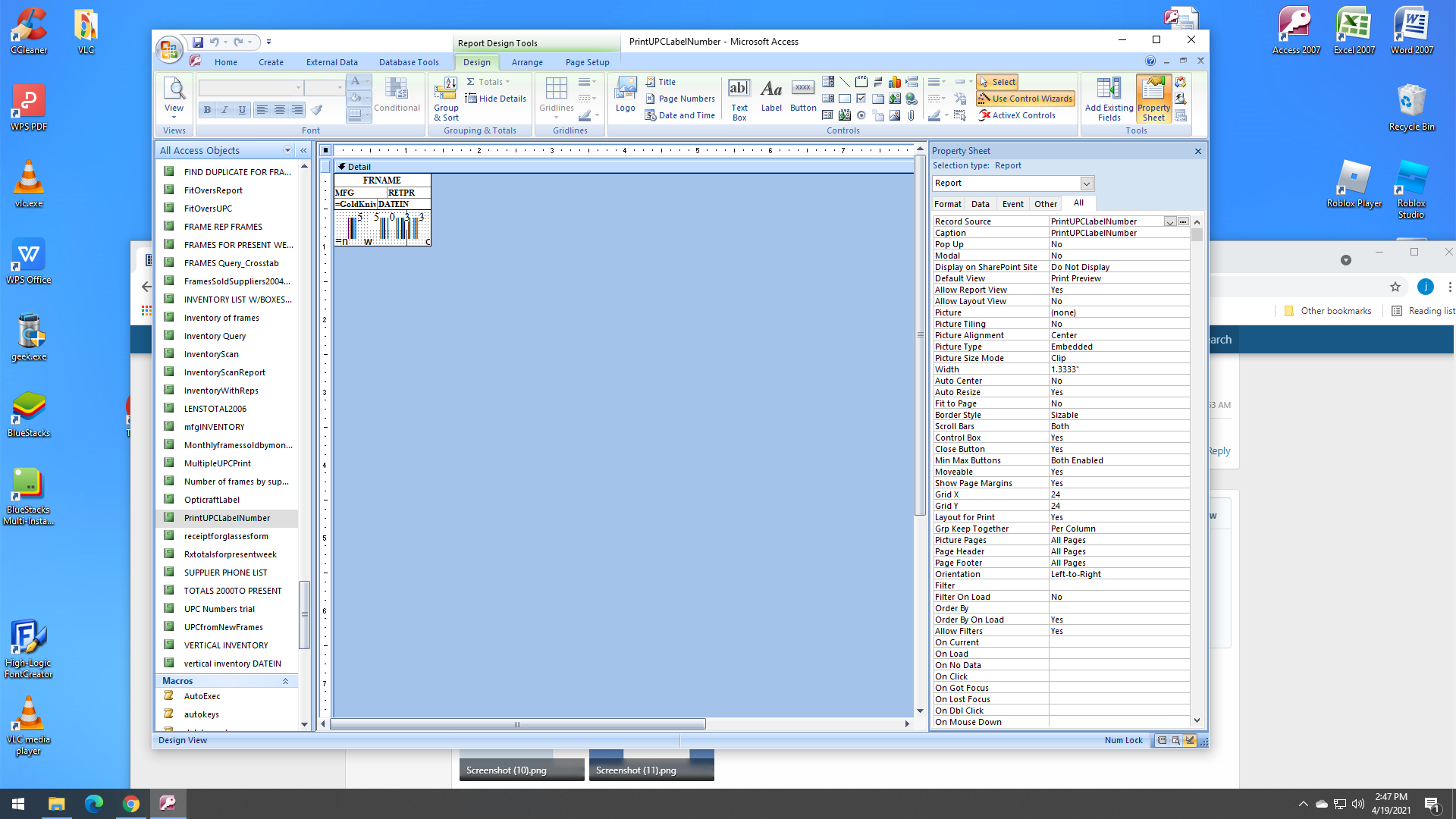The height and width of the screenshot is (819, 1456).
Task: Open Add Existing Fields pane
Action: [1108, 99]
